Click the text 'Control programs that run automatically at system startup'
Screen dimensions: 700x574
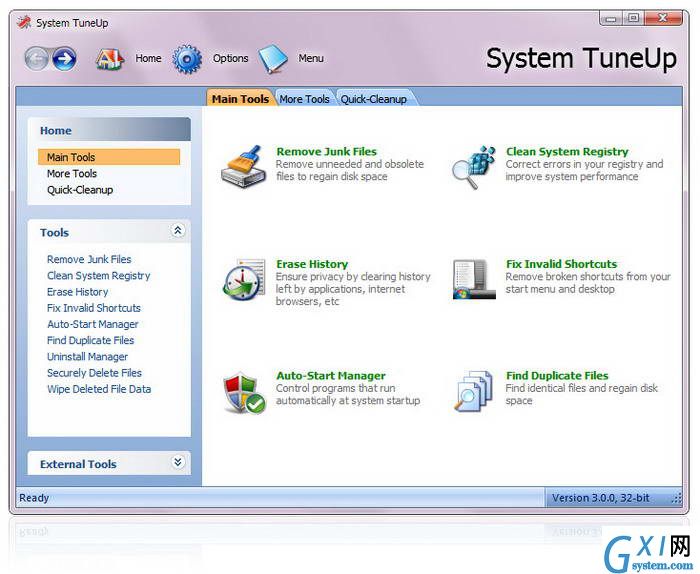348,395
